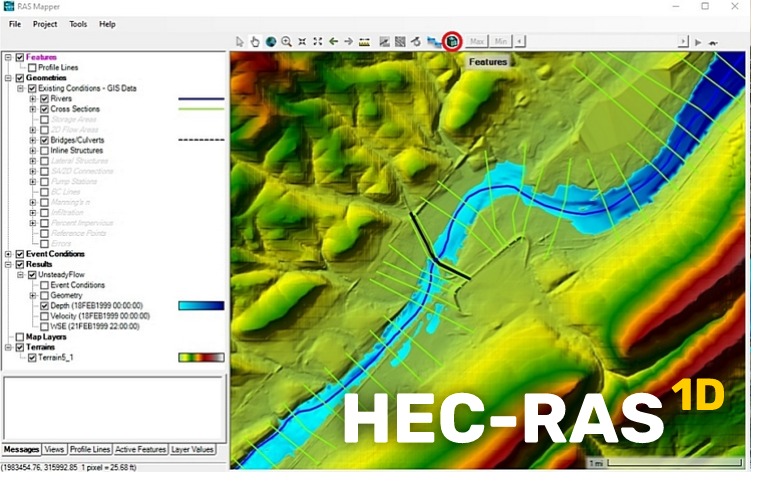Uncheck the Rivers layer
Screen dimensions: 760x486
tap(44, 99)
